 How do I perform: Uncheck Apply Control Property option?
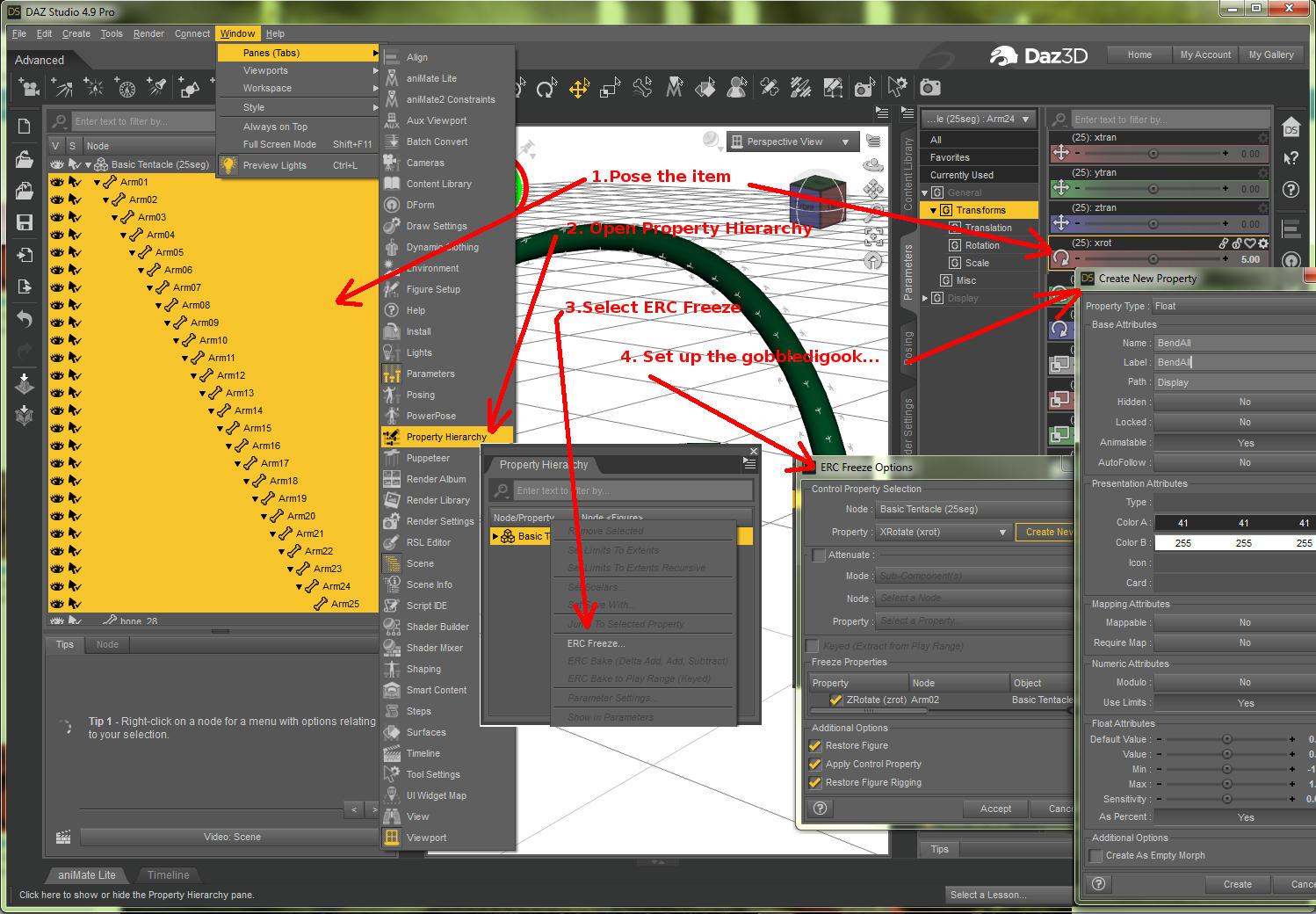point(815,764)
